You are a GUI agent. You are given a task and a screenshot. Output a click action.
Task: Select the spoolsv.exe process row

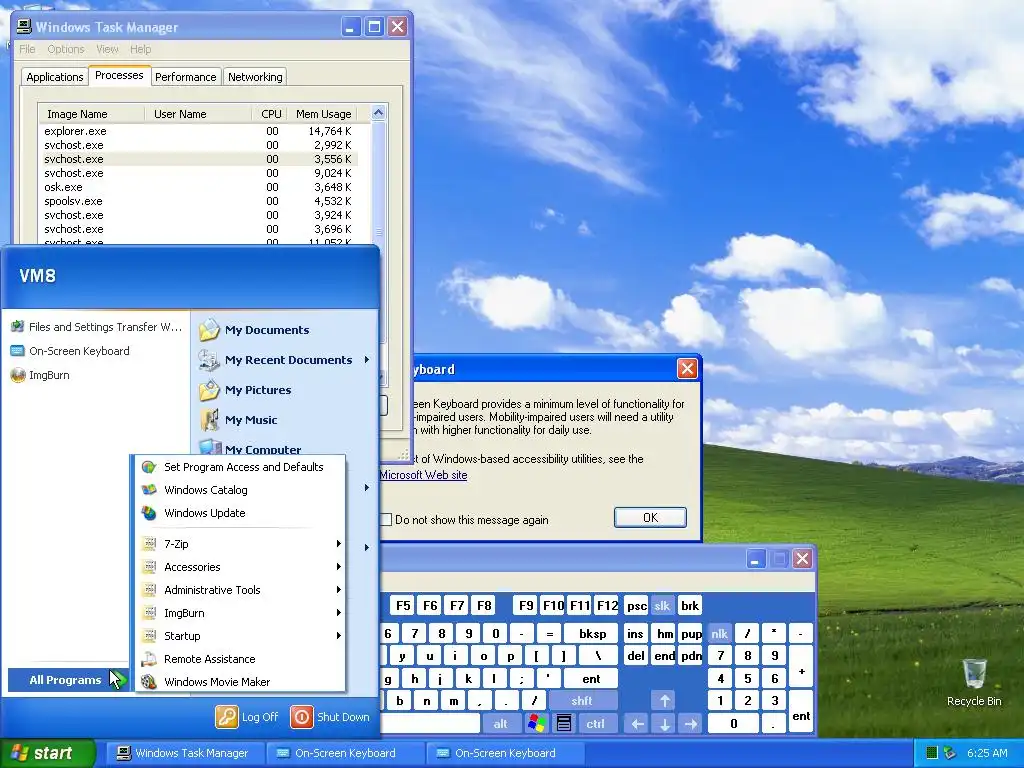[198, 201]
